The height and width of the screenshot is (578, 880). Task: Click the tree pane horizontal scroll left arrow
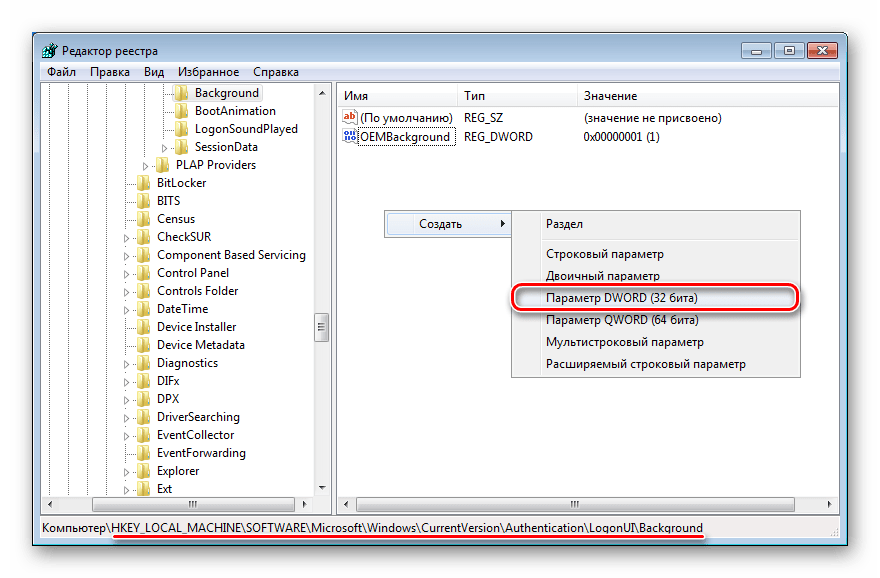[x=51, y=504]
